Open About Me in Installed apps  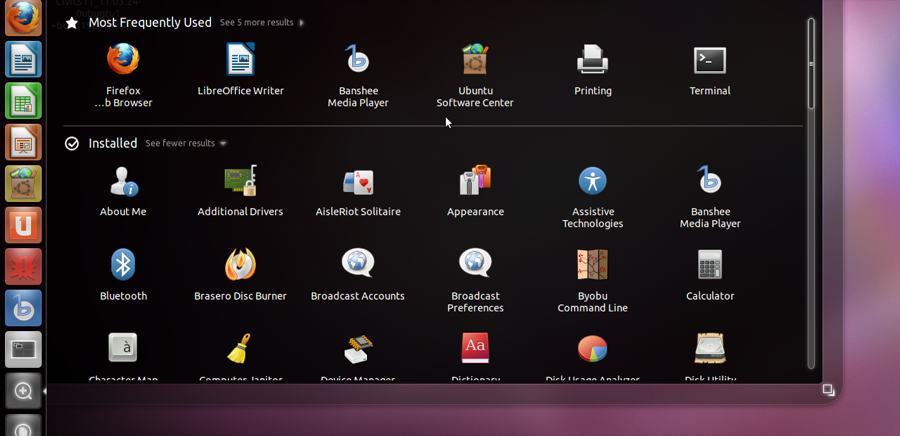click(123, 190)
